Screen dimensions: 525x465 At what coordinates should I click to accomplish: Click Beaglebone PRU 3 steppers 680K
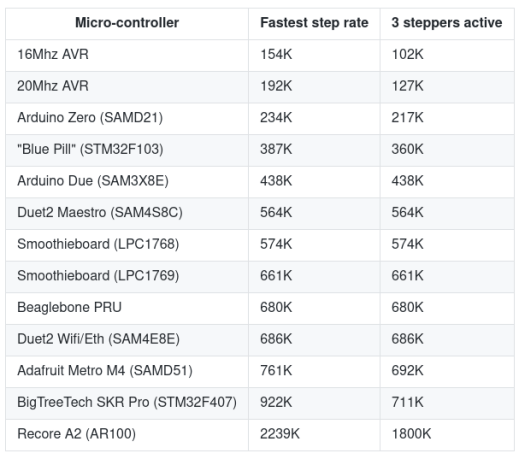pyautogui.click(x=407, y=307)
